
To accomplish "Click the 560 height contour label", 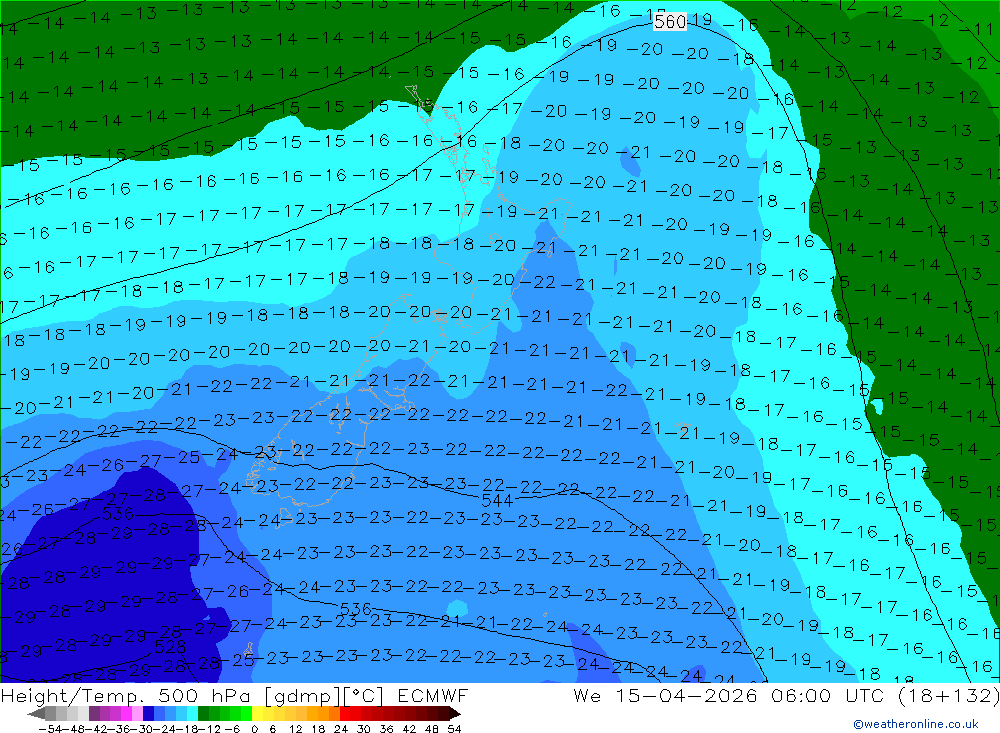I will pos(670,21).
